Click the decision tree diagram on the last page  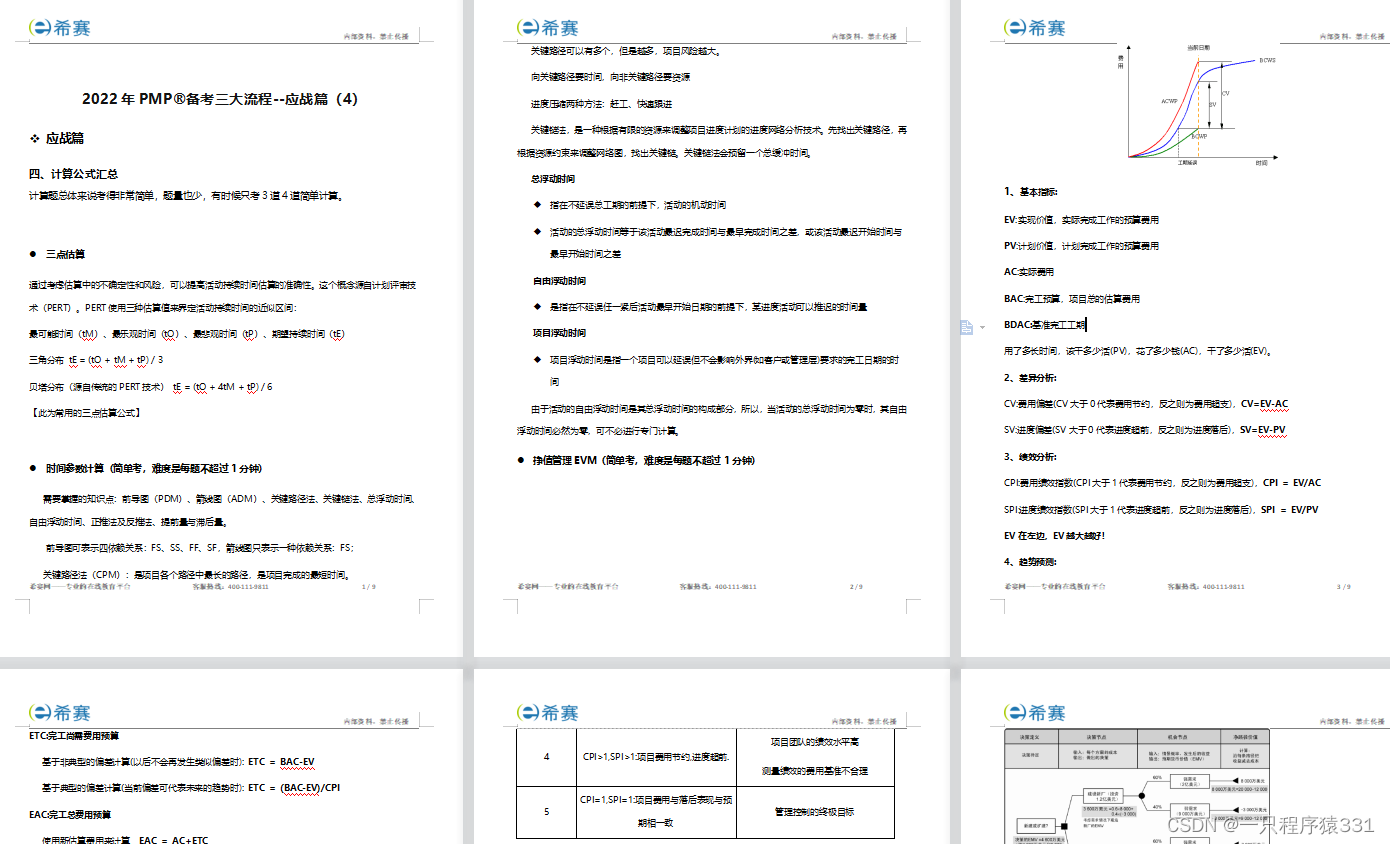click(x=1137, y=787)
